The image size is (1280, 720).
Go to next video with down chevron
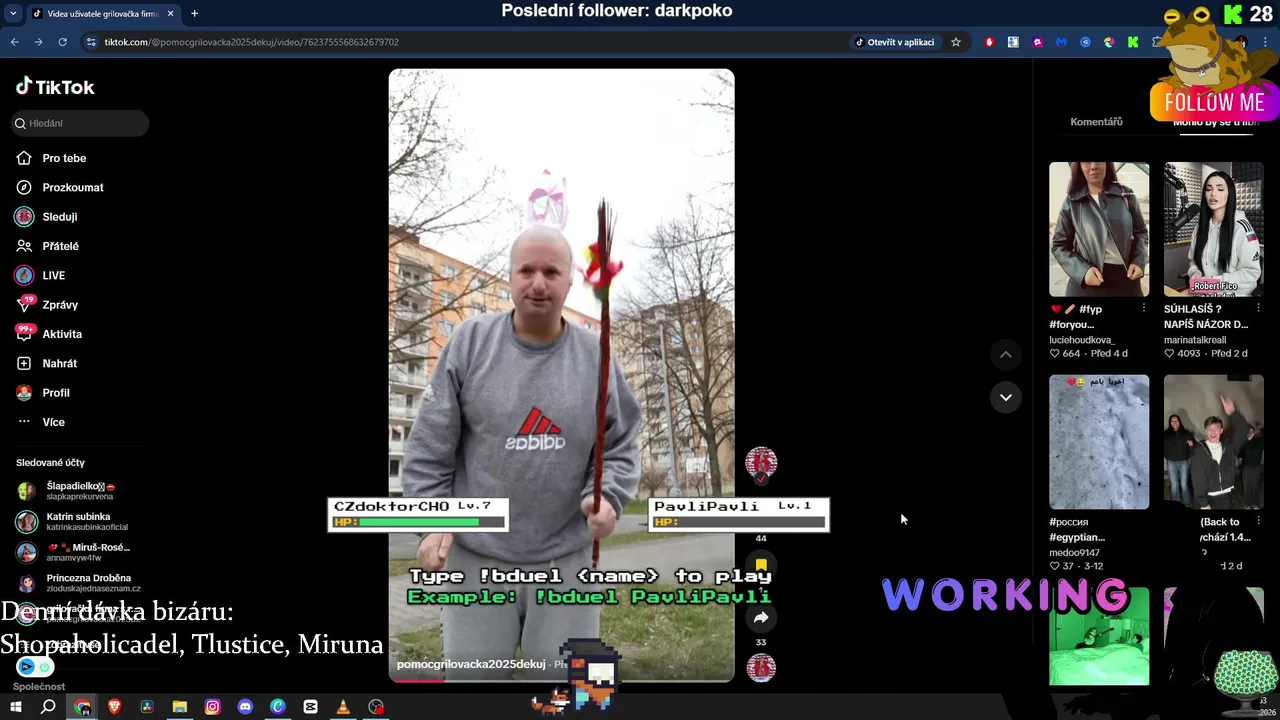(1006, 397)
